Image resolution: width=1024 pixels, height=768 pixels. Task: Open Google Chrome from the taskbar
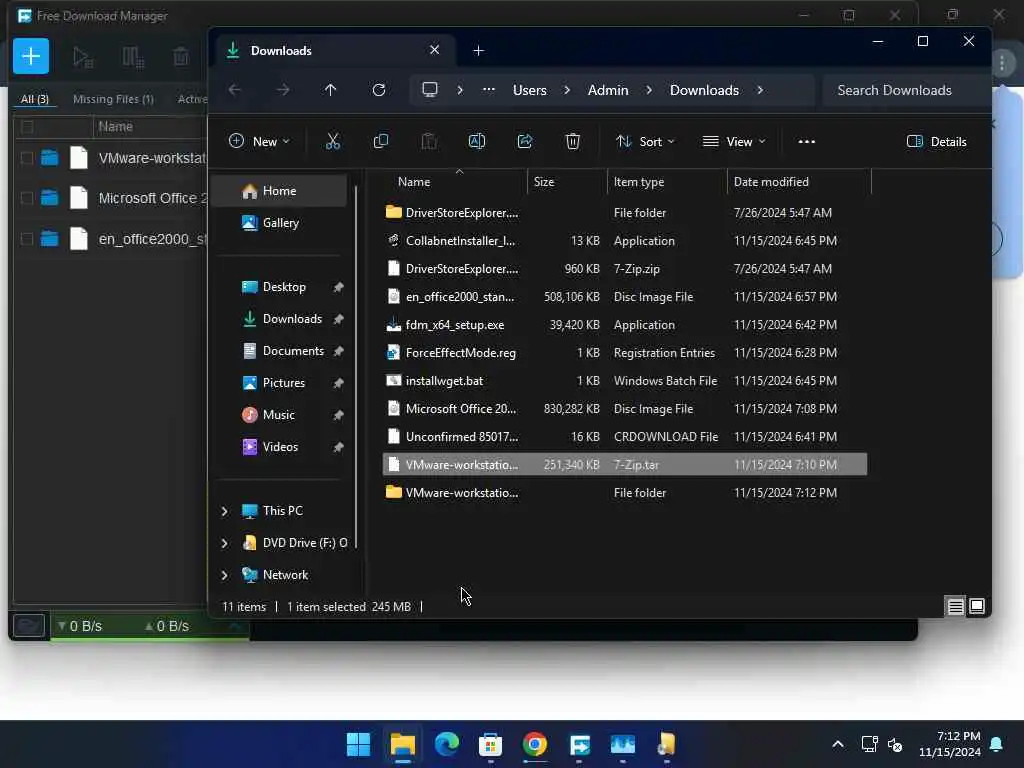535,744
